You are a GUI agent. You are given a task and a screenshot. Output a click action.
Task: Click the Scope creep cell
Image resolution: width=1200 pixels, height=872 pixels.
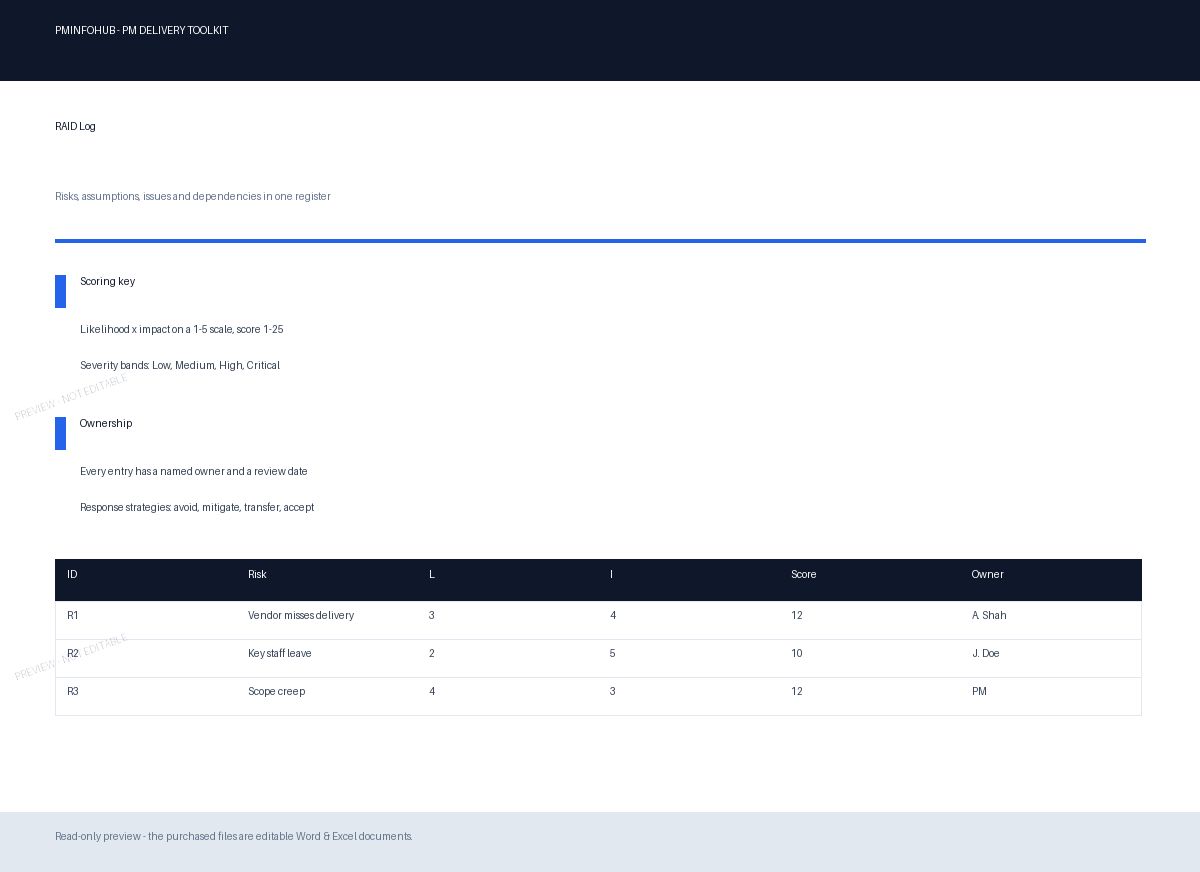276,691
